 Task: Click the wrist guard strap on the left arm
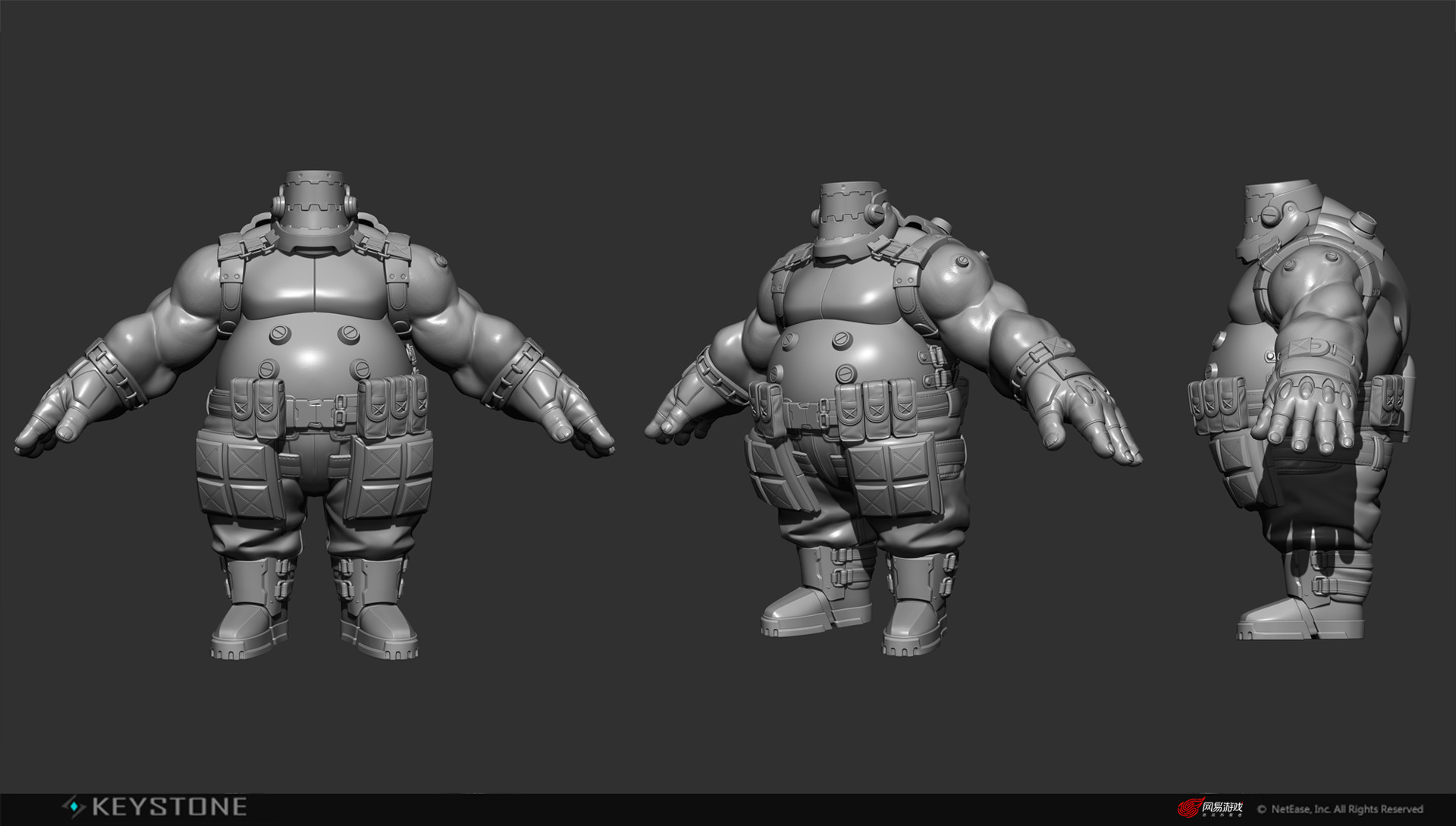(114, 372)
